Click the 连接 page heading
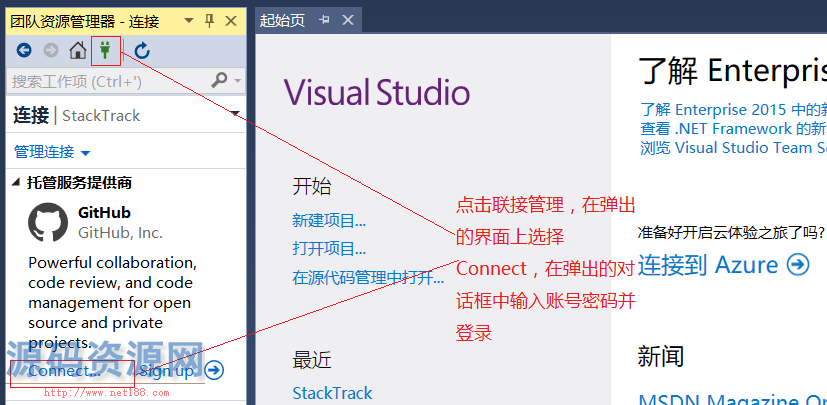This screenshot has width=827, height=405. pos(31,115)
